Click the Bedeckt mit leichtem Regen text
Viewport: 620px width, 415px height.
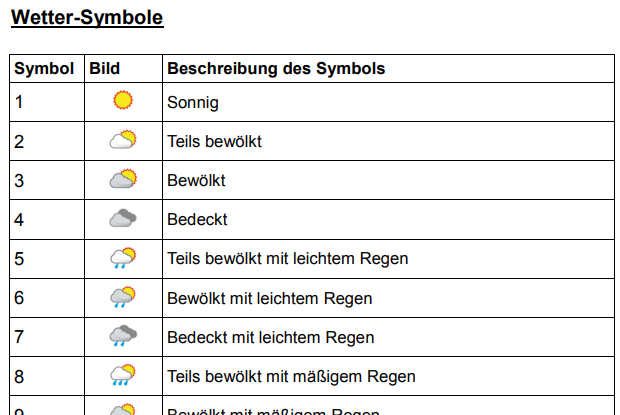pyautogui.click(x=270, y=338)
